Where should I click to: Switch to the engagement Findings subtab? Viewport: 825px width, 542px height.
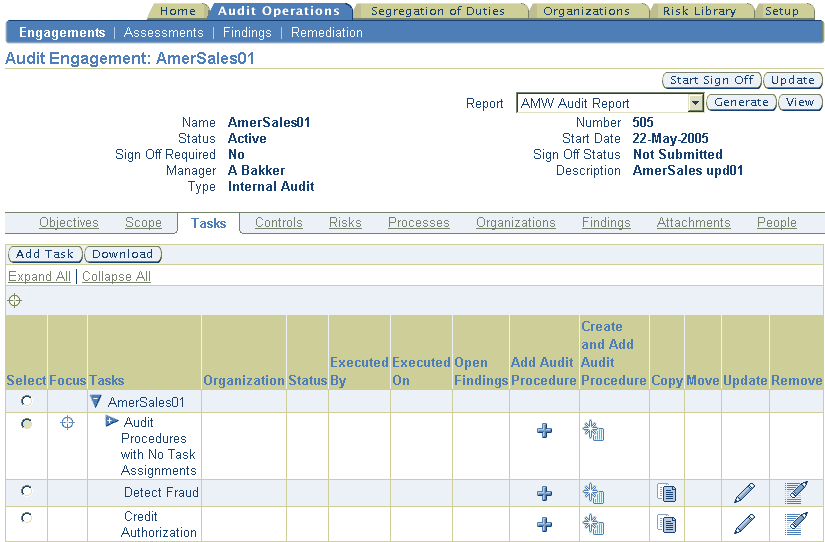(606, 223)
